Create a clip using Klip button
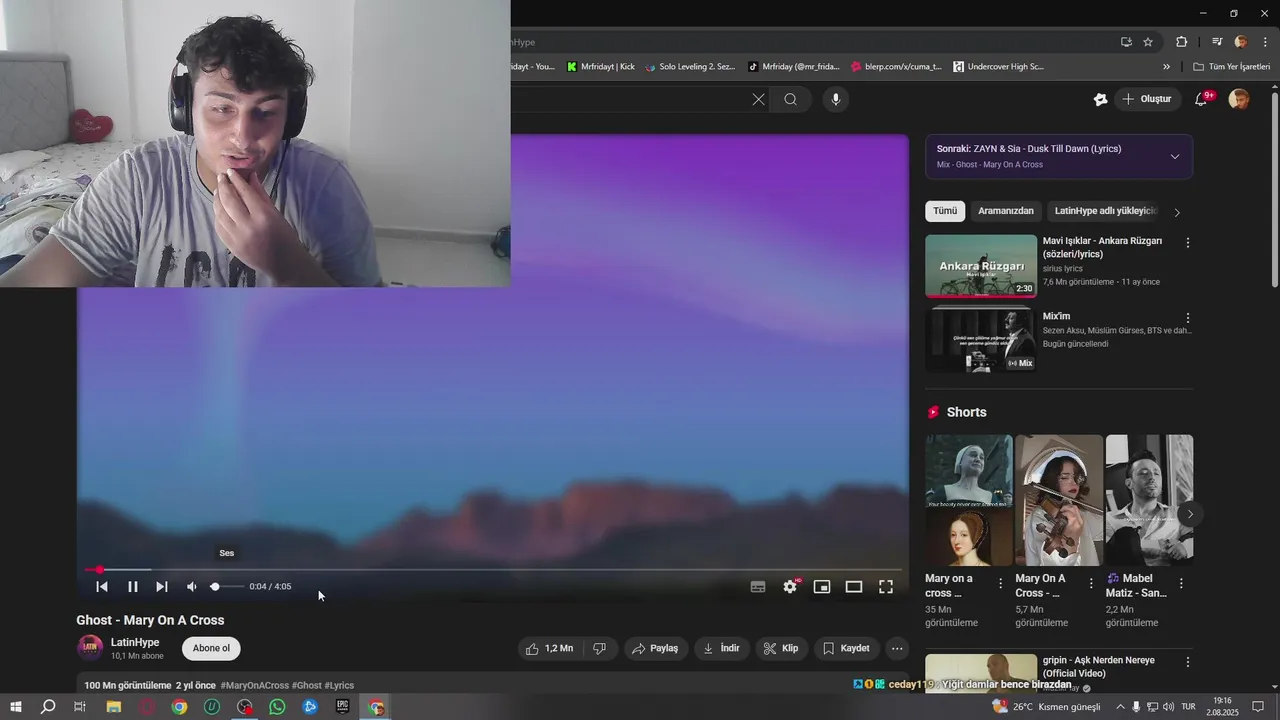 pos(781,648)
